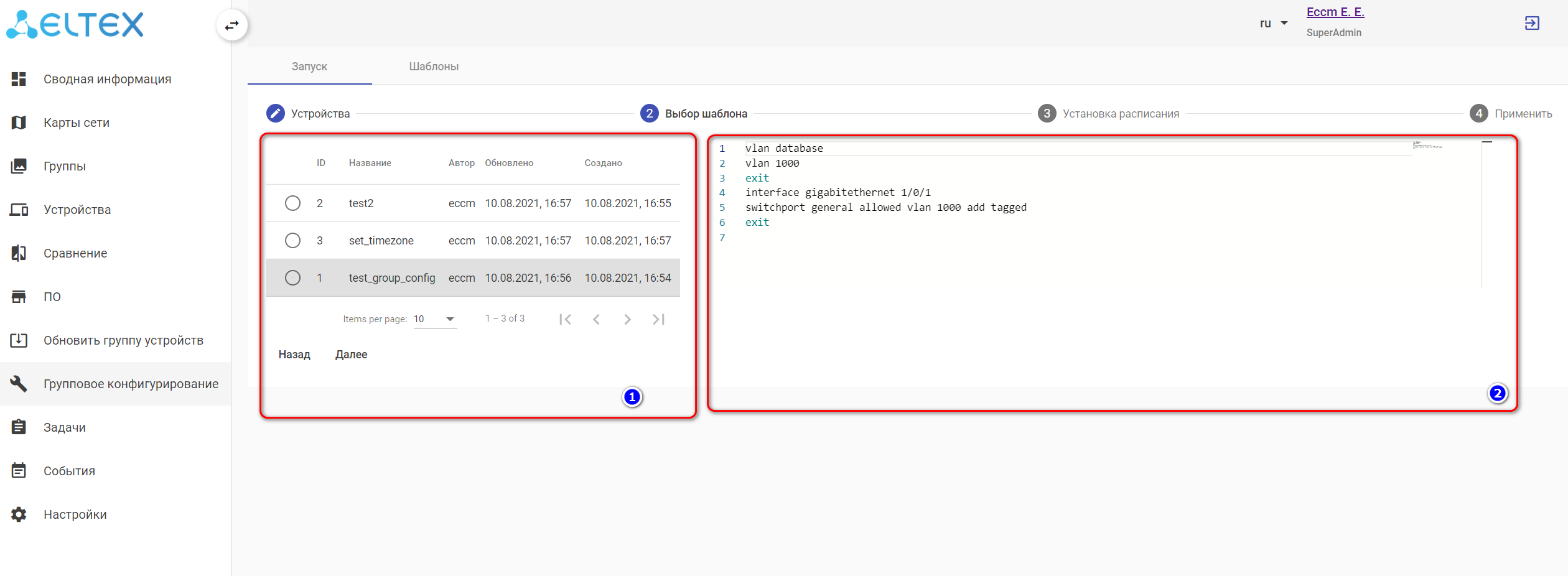The height and width of the screenshot is (576, 1568).
Task: Open Сравнение menu item
Action: pyautogui.click(x=116, y=253)
